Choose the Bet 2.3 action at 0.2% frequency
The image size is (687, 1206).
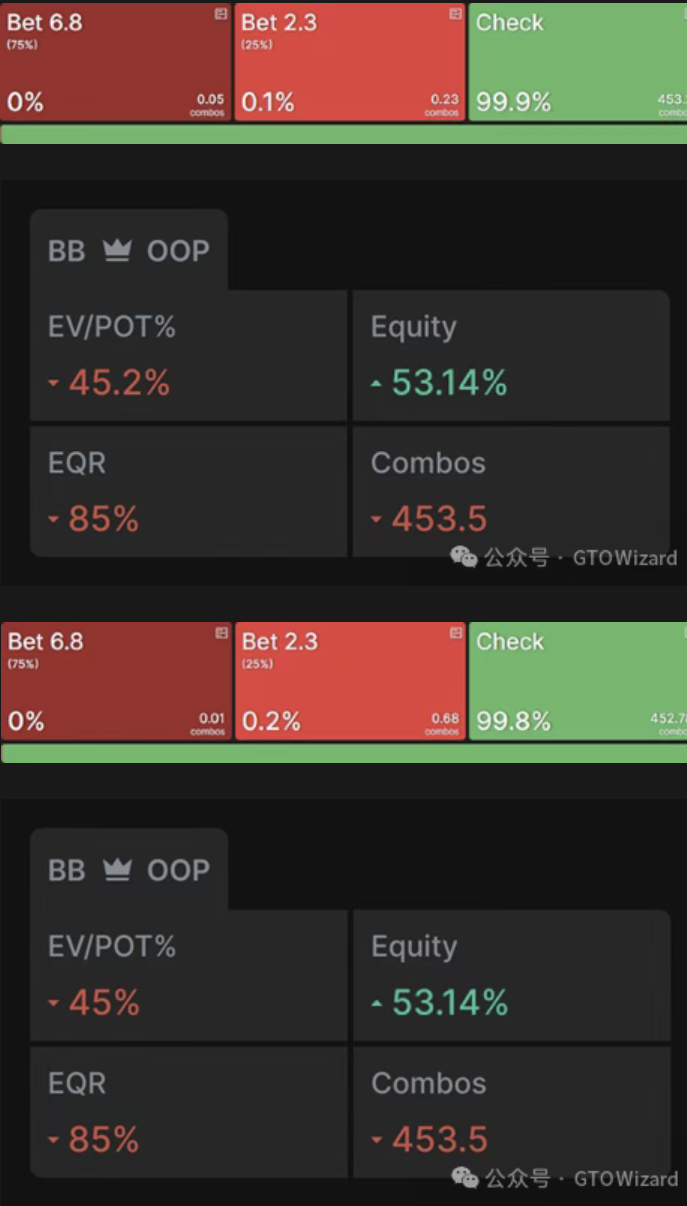pos(350,680)
